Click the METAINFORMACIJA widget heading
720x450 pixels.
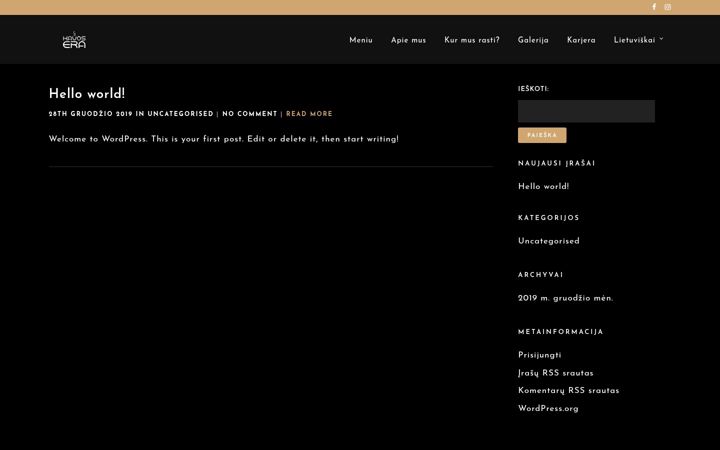(560, 332)
